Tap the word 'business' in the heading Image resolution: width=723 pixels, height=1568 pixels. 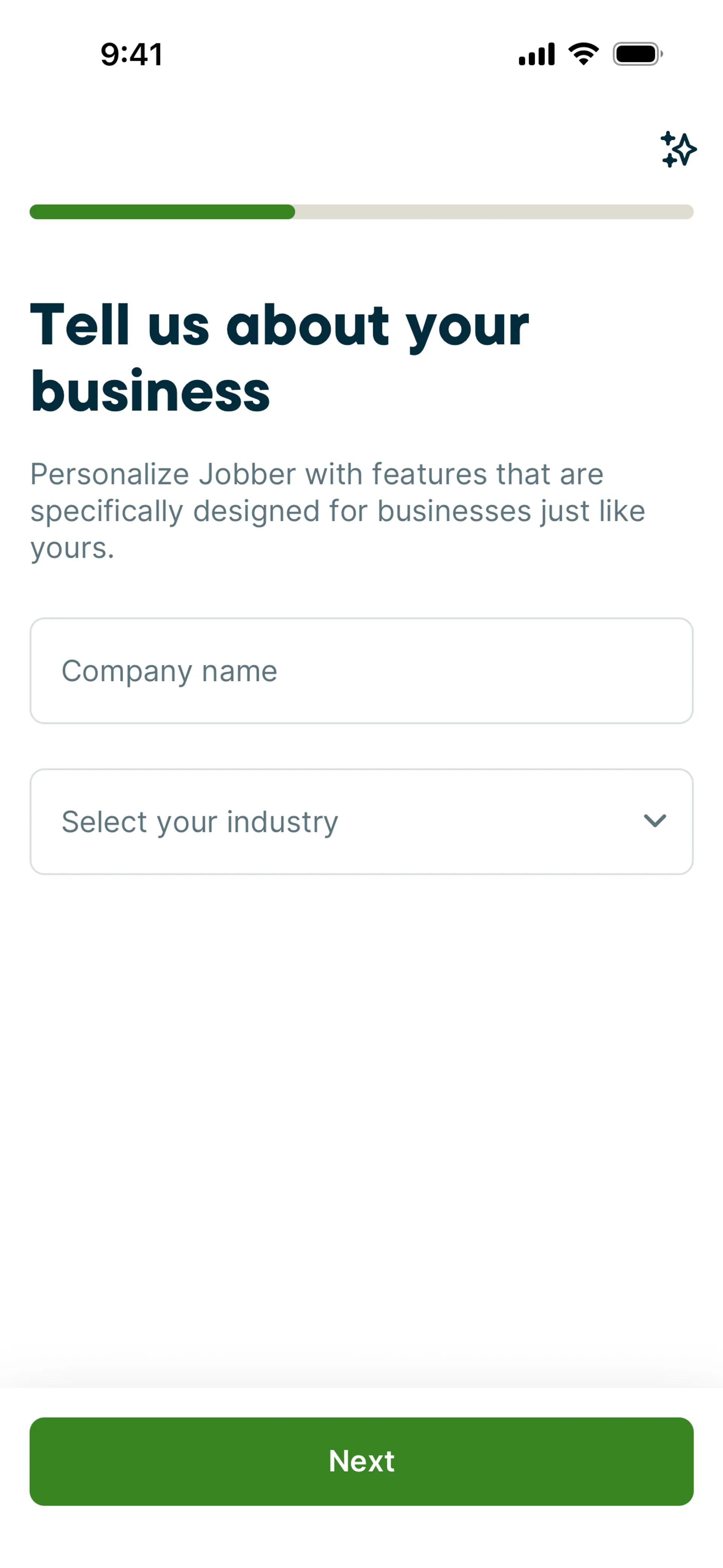click(150, 391)
